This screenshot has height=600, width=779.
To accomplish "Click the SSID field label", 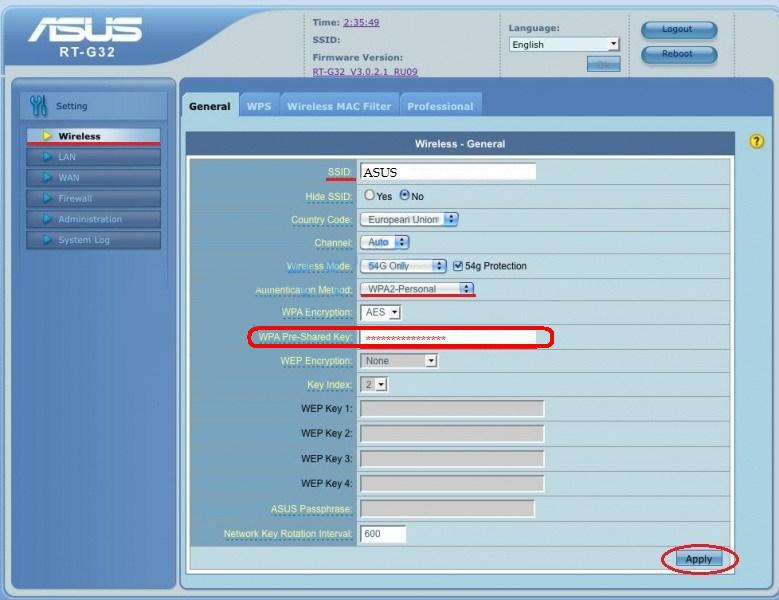I will coord(340,172).
